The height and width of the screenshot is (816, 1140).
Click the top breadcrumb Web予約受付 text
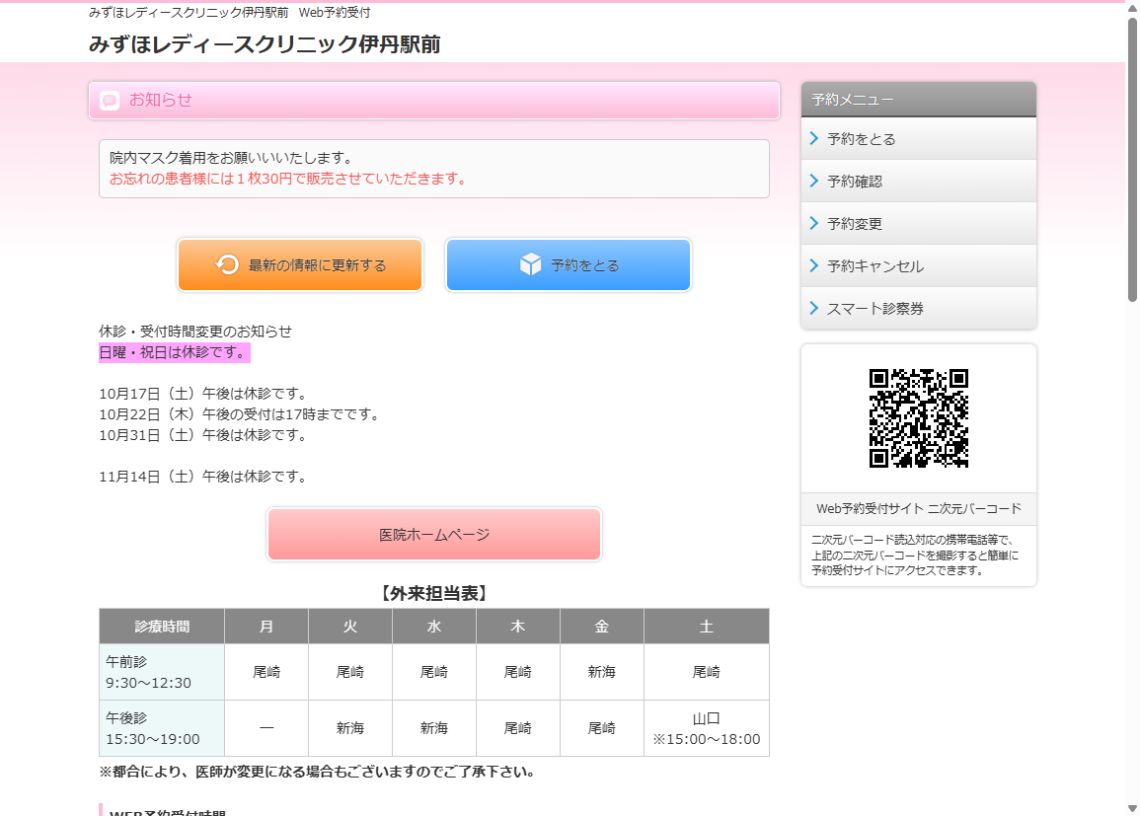[334, 12]
